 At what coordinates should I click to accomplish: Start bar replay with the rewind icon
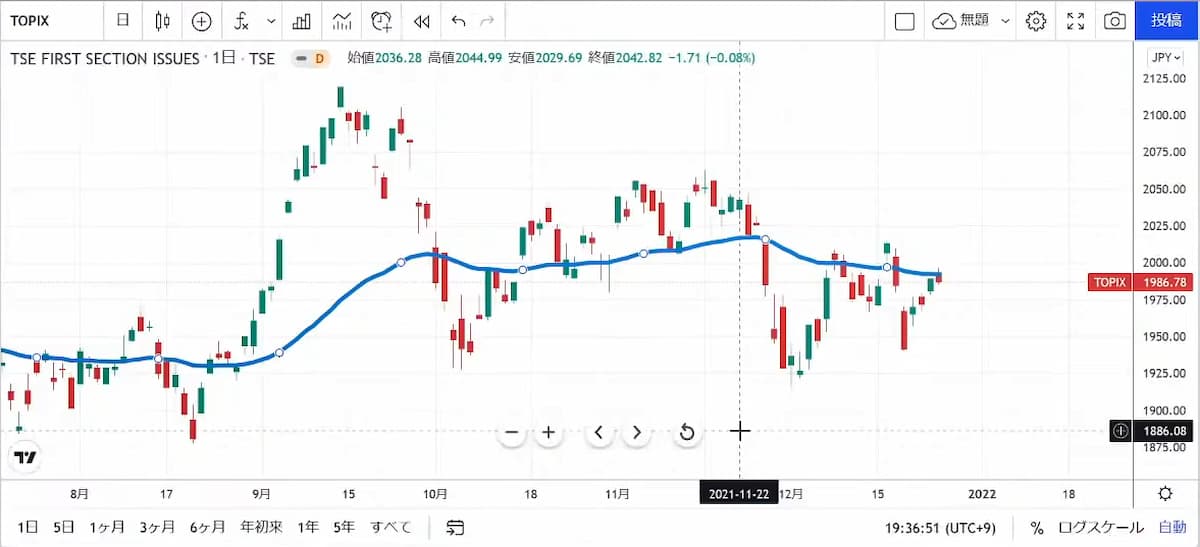click(422, 20)
